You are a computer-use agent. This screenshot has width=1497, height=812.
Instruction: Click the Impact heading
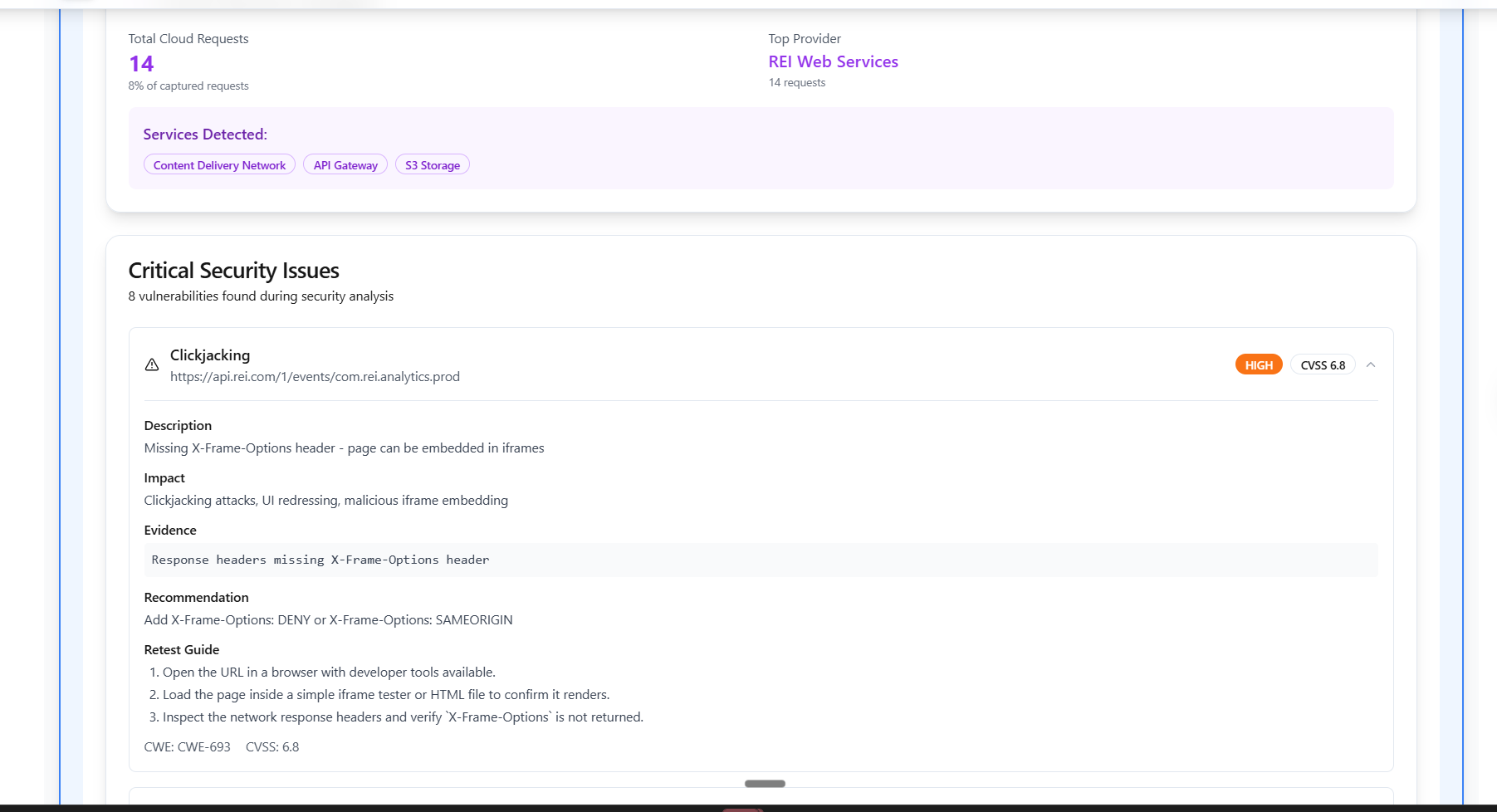click(164, 478)
